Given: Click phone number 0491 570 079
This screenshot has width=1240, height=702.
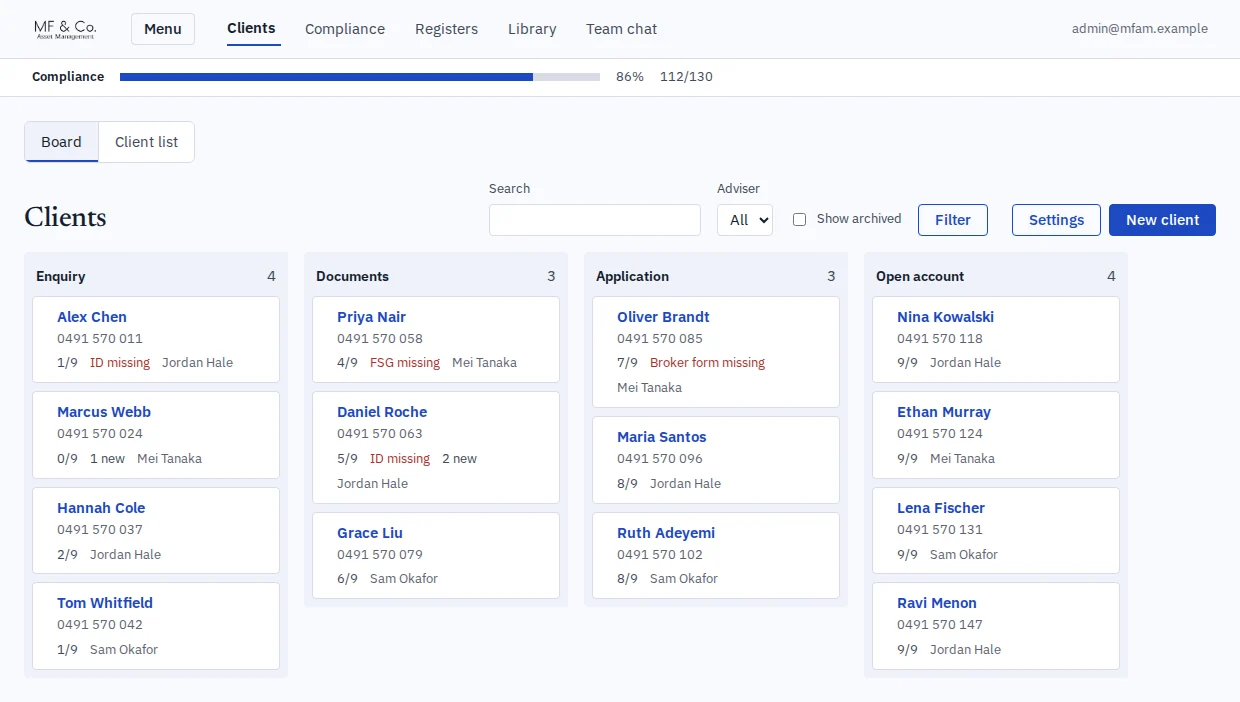Looking at the screenshot, I should [x=380, y=555].
